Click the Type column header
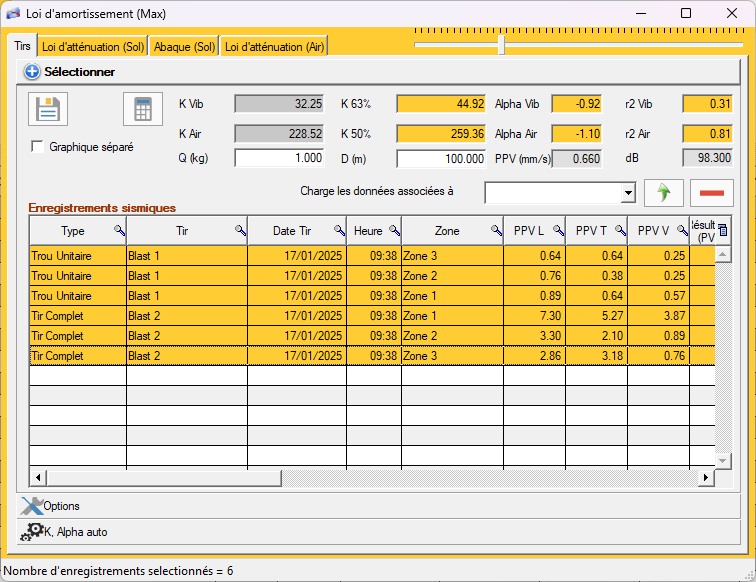The image size is (756, 582). pyautogui.click(x=78, y=230)
